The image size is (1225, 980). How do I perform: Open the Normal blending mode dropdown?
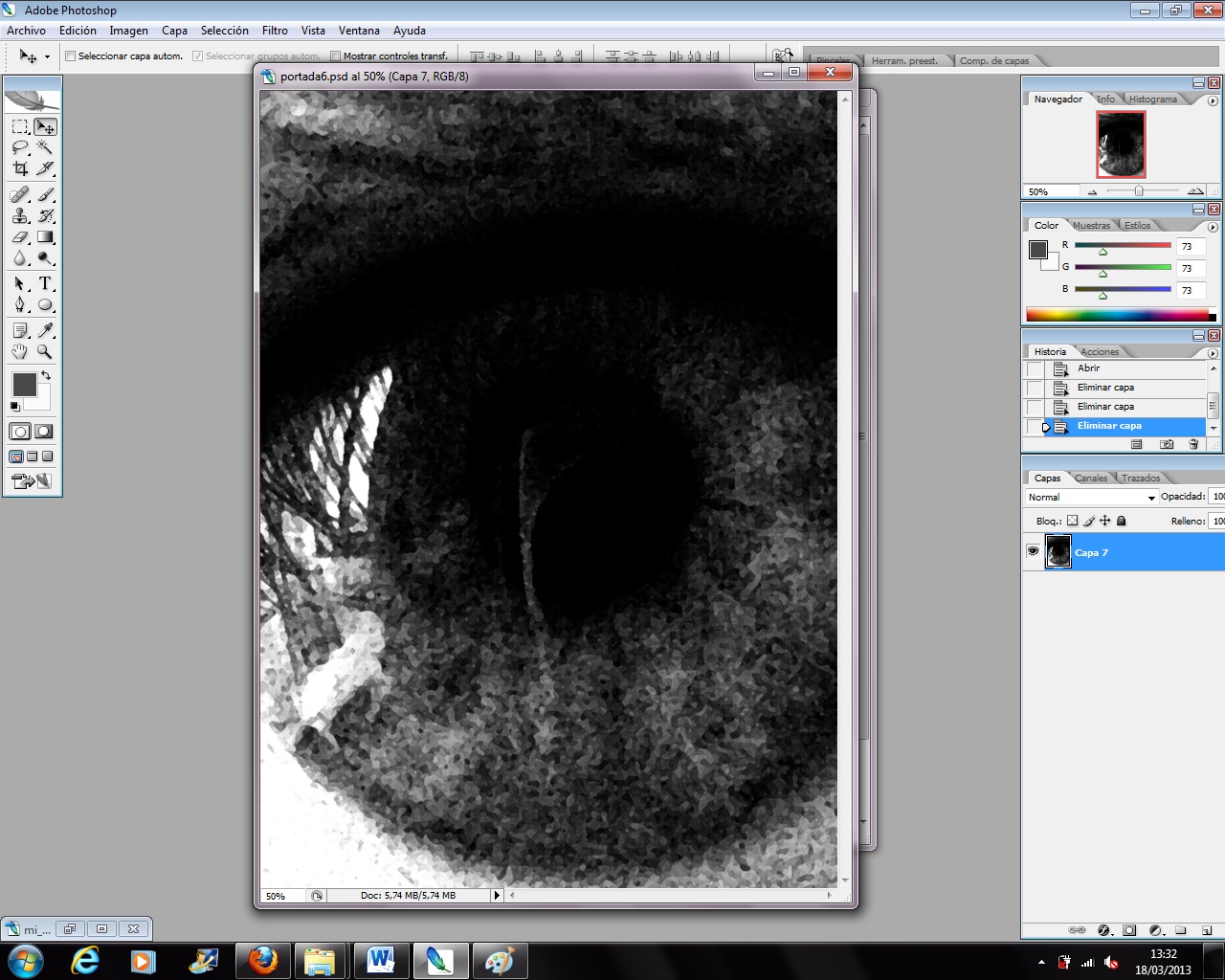click(x=1091, y=498)
